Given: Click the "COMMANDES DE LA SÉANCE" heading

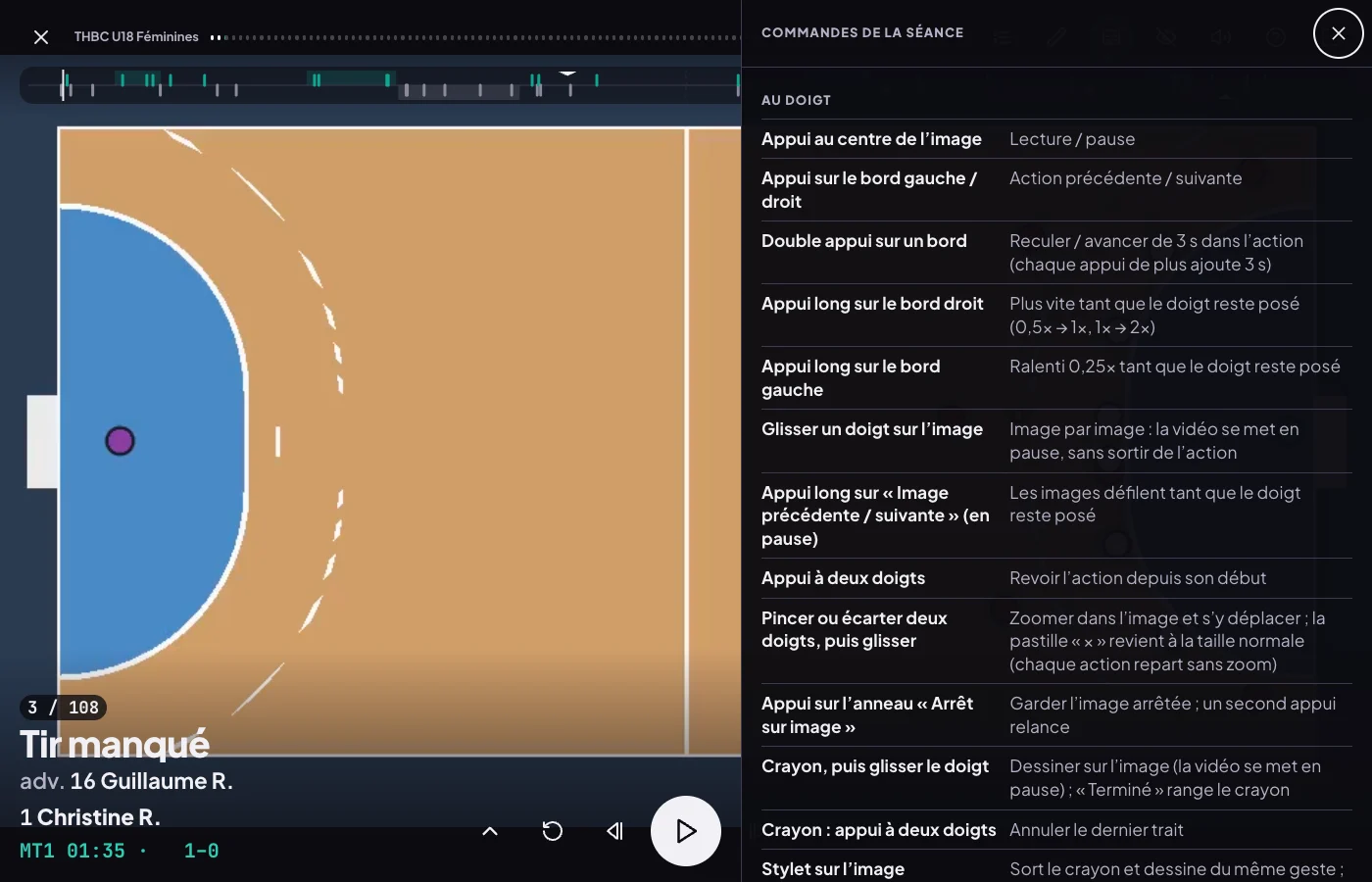Looking at the screenshot, I should [x=862, y=32].
